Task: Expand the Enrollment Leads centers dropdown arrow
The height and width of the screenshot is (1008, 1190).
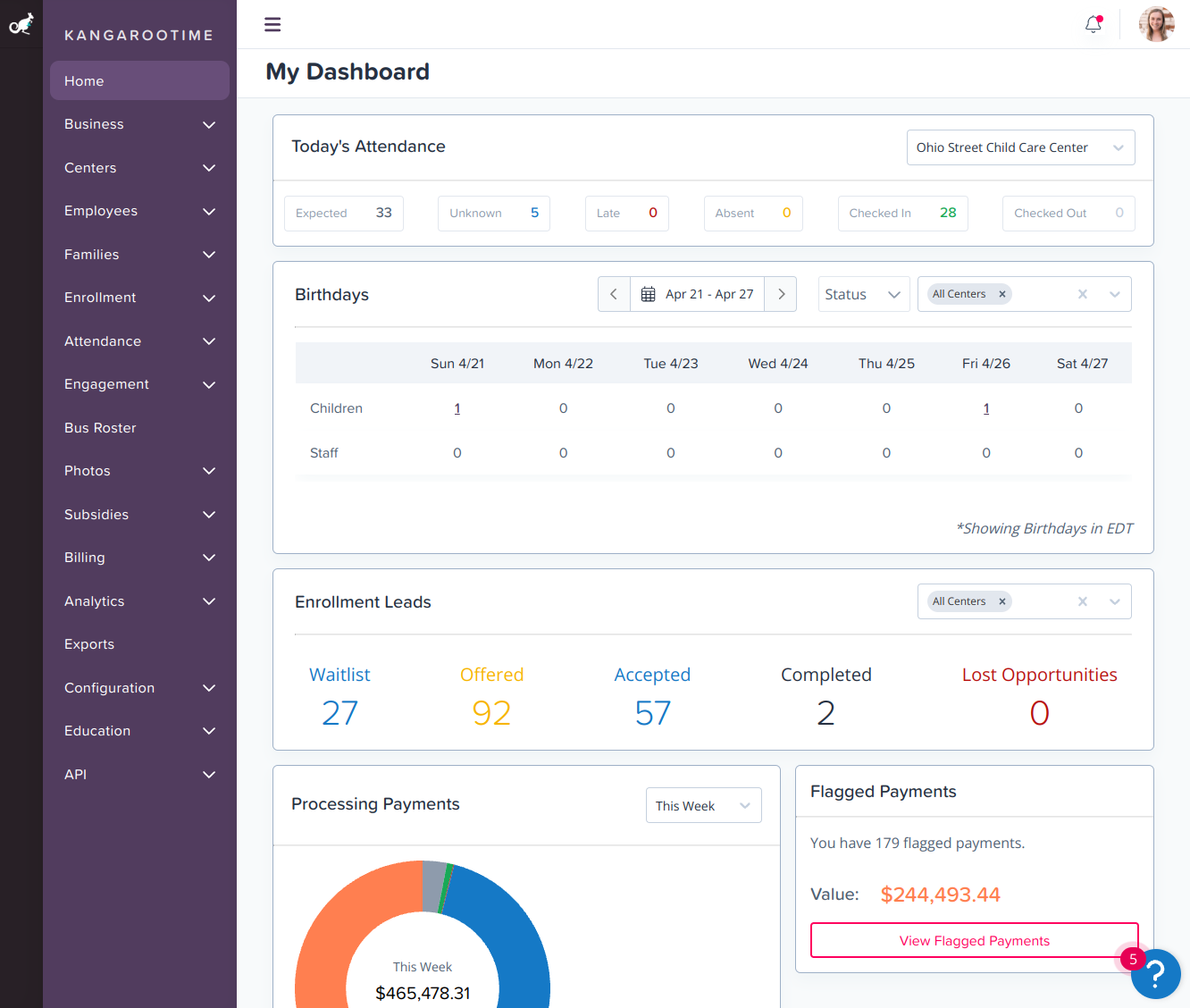Action: click(1115, 601)
